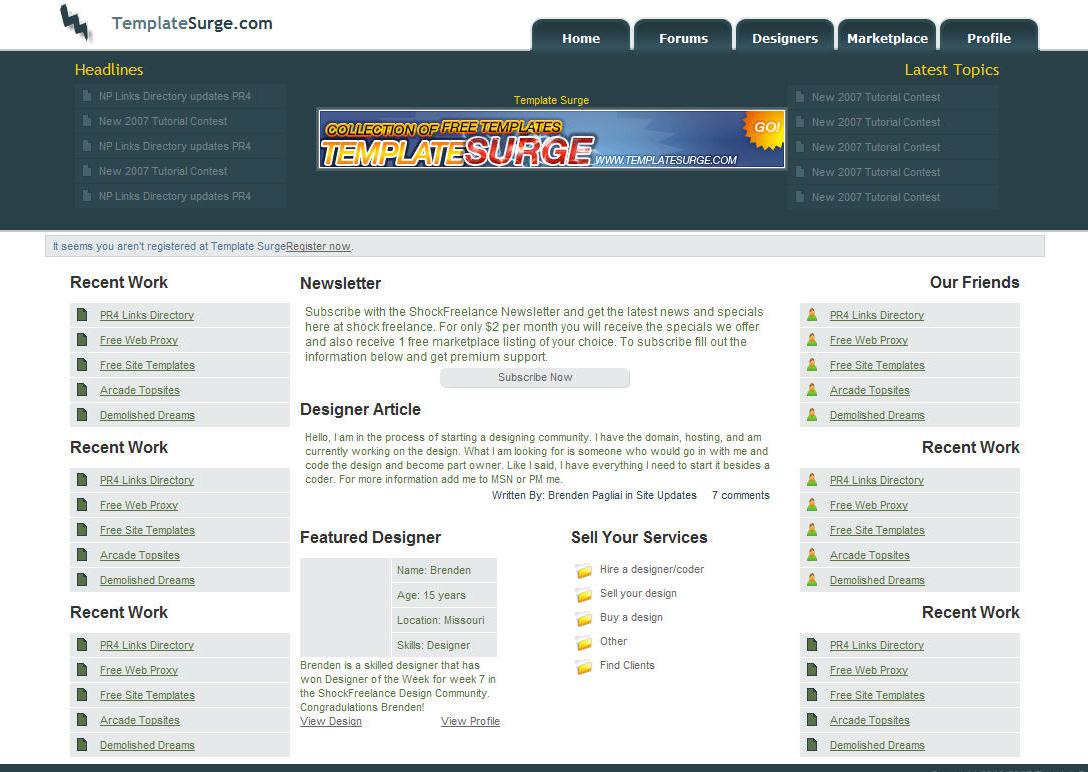Open Demolished Dreams in middle-right Recent Work list
Viewport: 1088px width, 772px height.
(x=877, y=580)
